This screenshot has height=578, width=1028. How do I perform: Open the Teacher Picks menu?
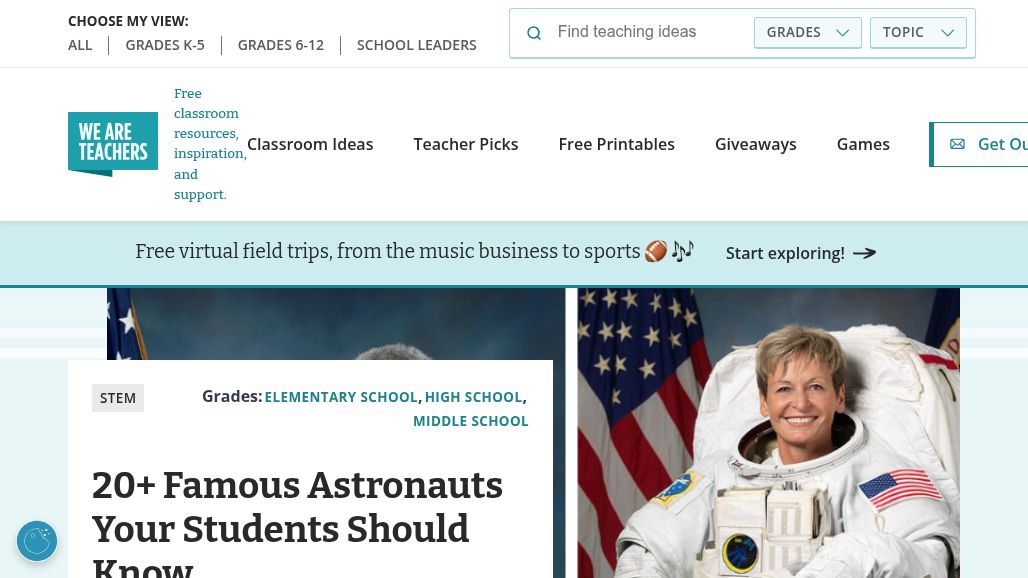pyautogui.click(x=466, y=144)
